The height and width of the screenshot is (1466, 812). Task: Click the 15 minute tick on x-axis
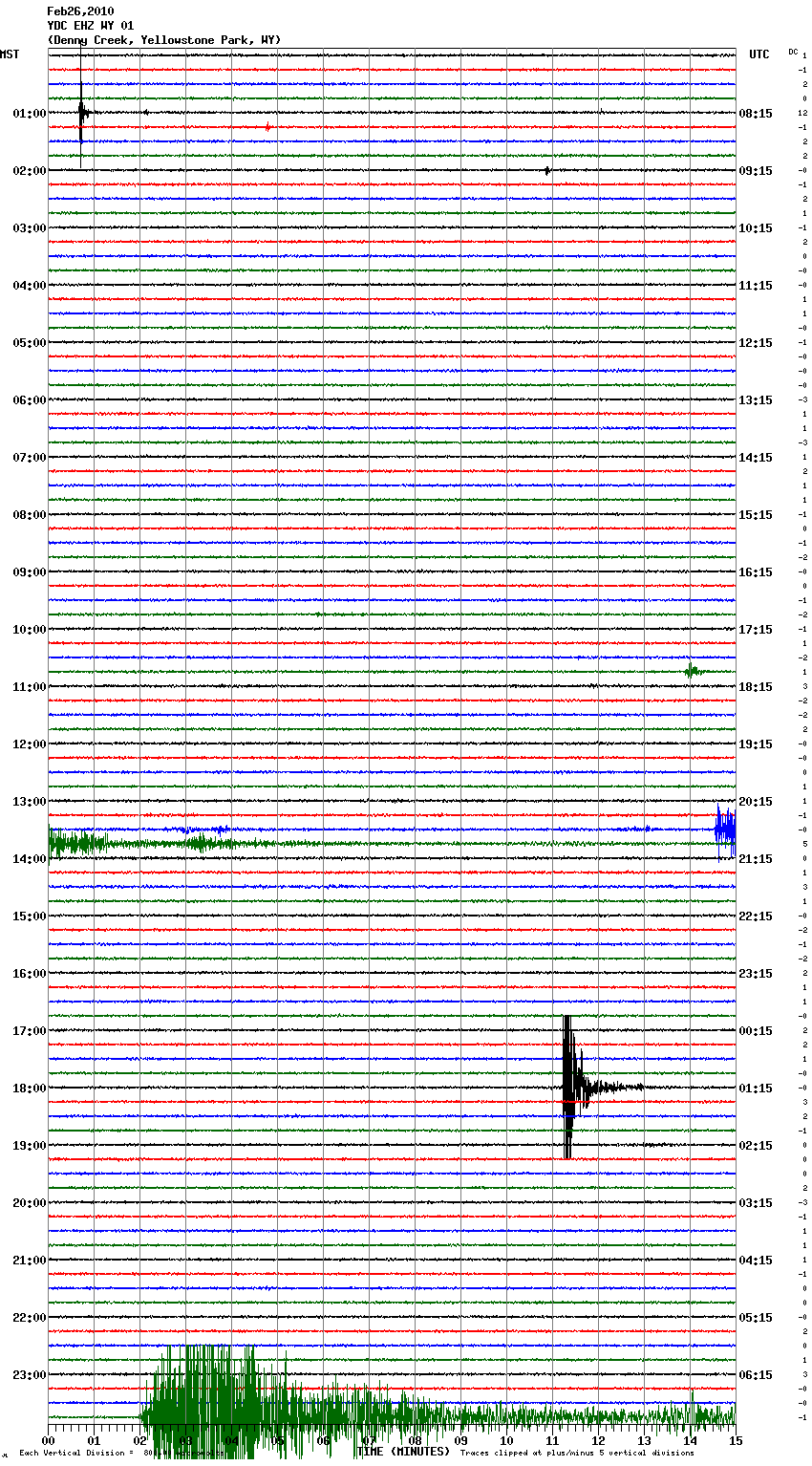pos(735,1440)
